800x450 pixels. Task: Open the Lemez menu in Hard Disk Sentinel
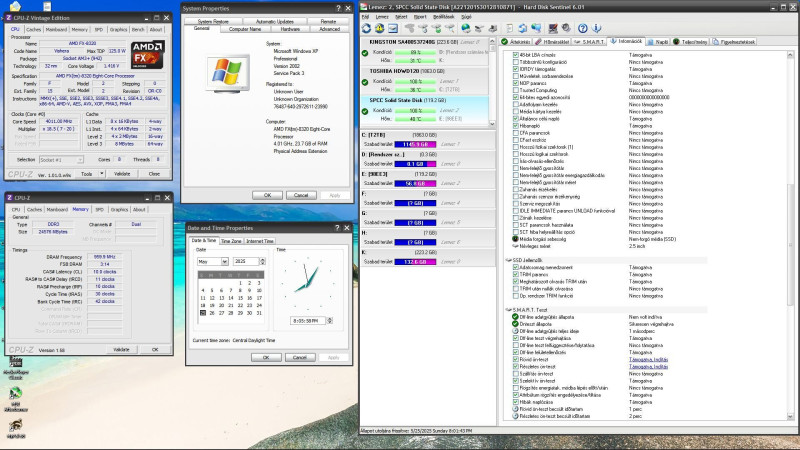pyautogui.click(x=382, y=17)
